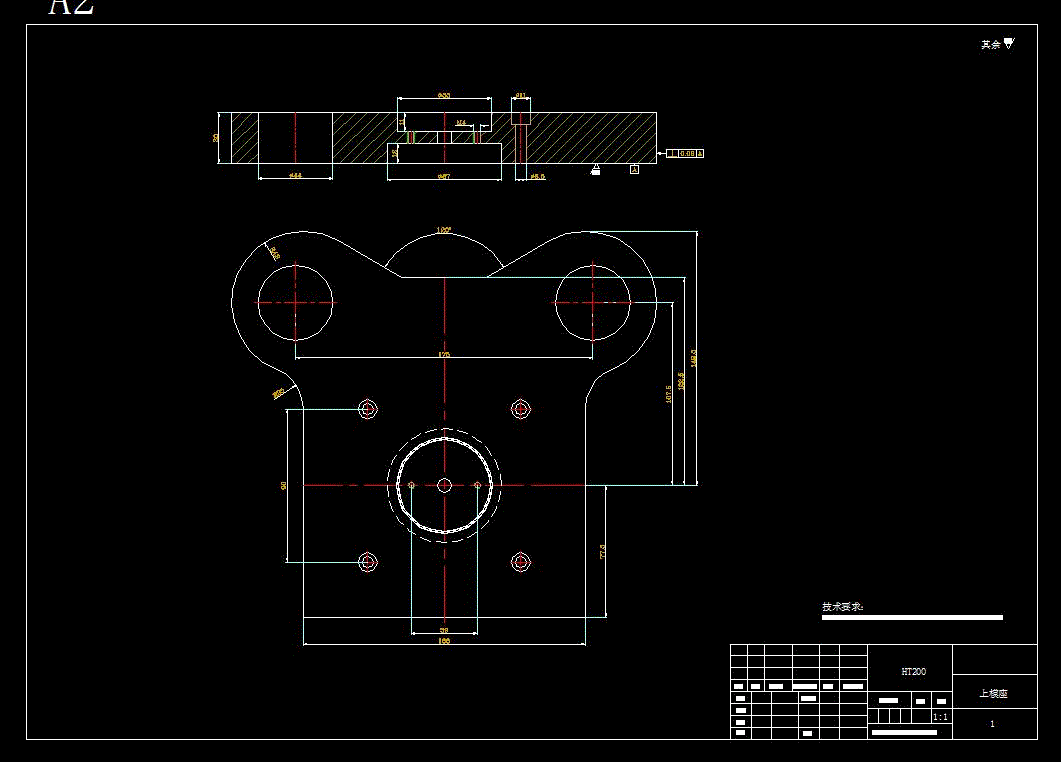Click the center hole of the plan view
The width and height of the screenshot is (1061, 762).
coord(445,485)
